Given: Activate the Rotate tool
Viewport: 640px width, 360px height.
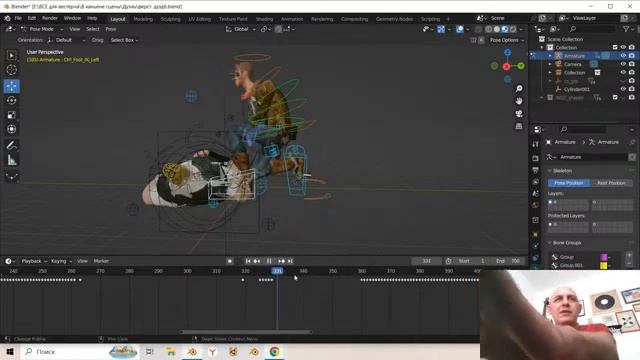Looking at the screenshot, I should click(x=11, y=100).
